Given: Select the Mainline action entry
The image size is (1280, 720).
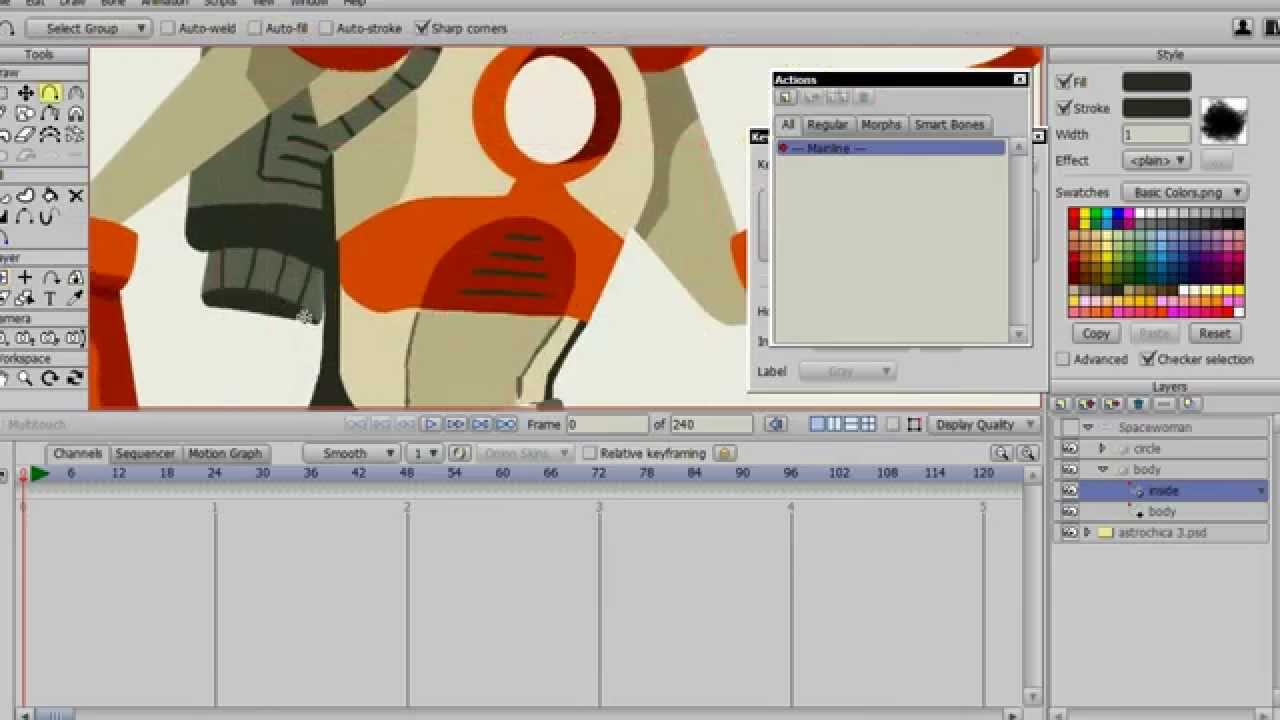Looking at the screenshot, I should pyautogui.click(x=891, y=148).
